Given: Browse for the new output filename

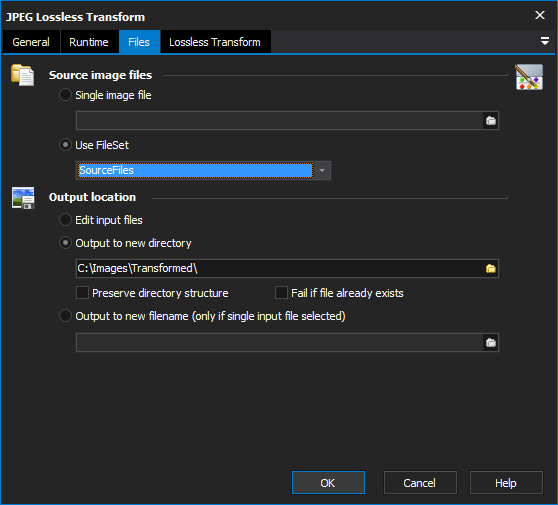Looking at the screenshot, I should (x=491, y=342).
